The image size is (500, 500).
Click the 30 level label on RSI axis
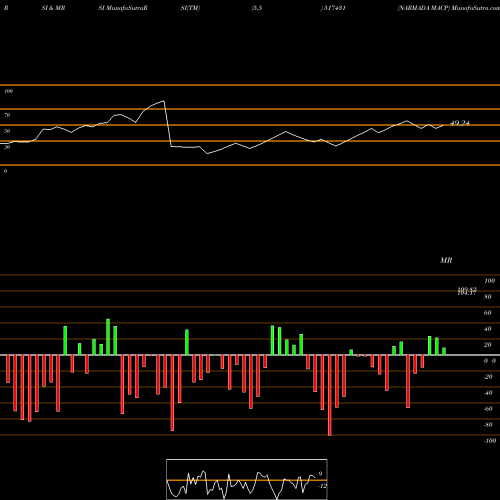[x=7, y=147]
